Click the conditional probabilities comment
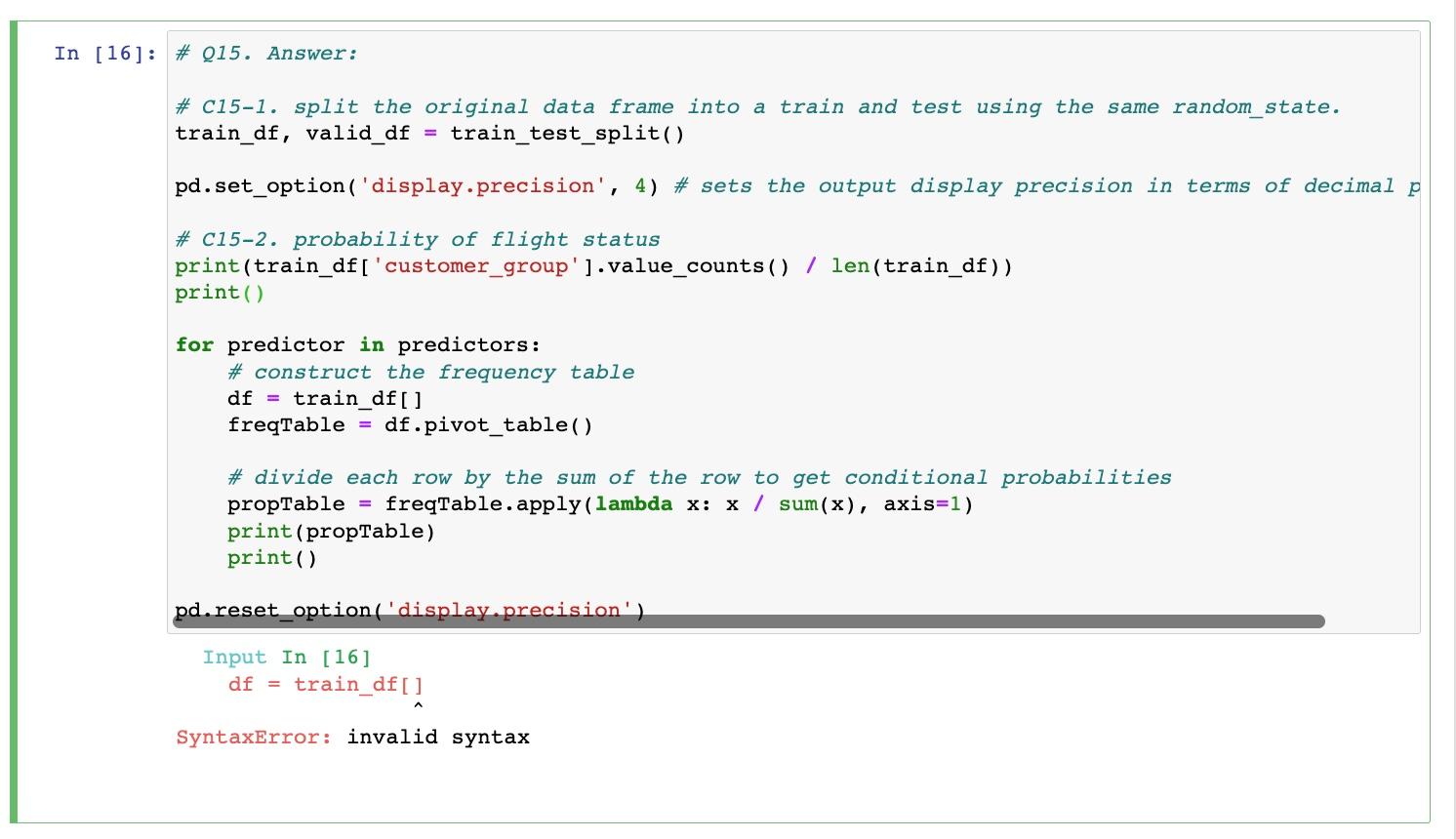The height and width of the screenshot is (839, 1456). (x=699, y=477)
